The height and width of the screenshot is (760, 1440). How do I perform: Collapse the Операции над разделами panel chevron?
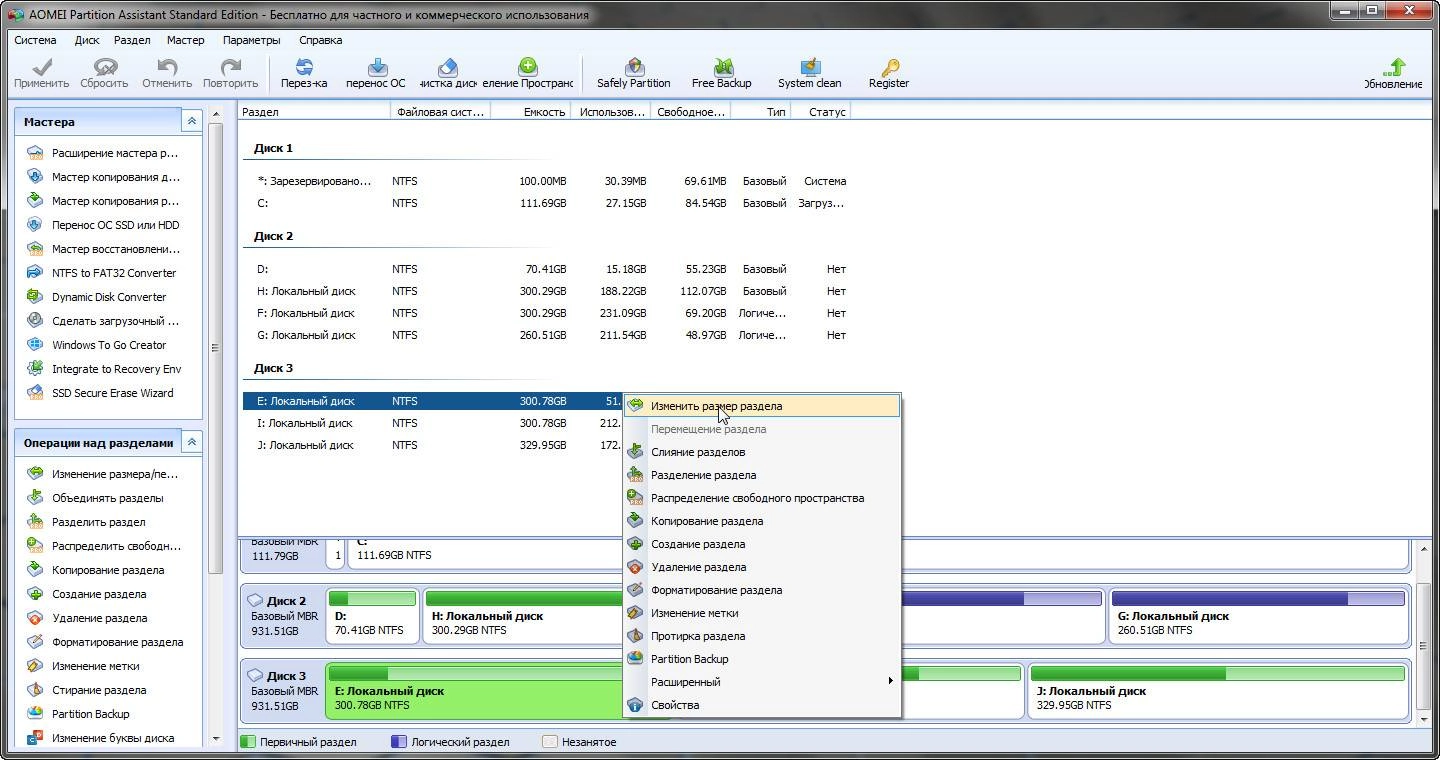[x=191, y=442]
